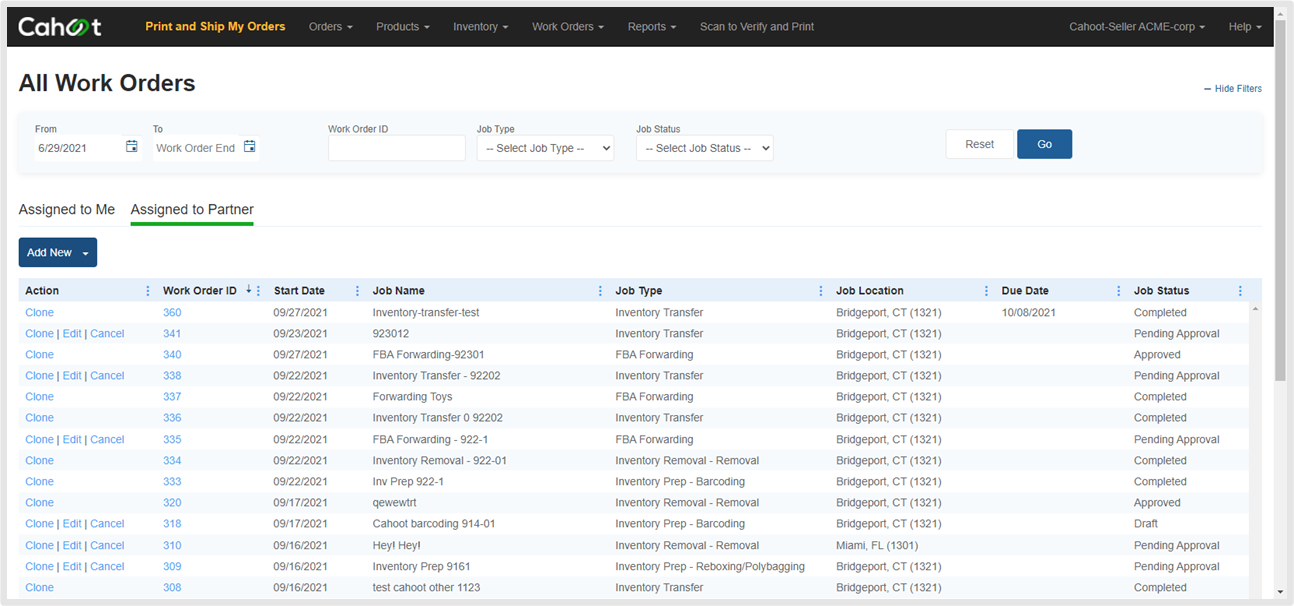Click the job name 'qewewtrt'

click(x=396, y=503)
